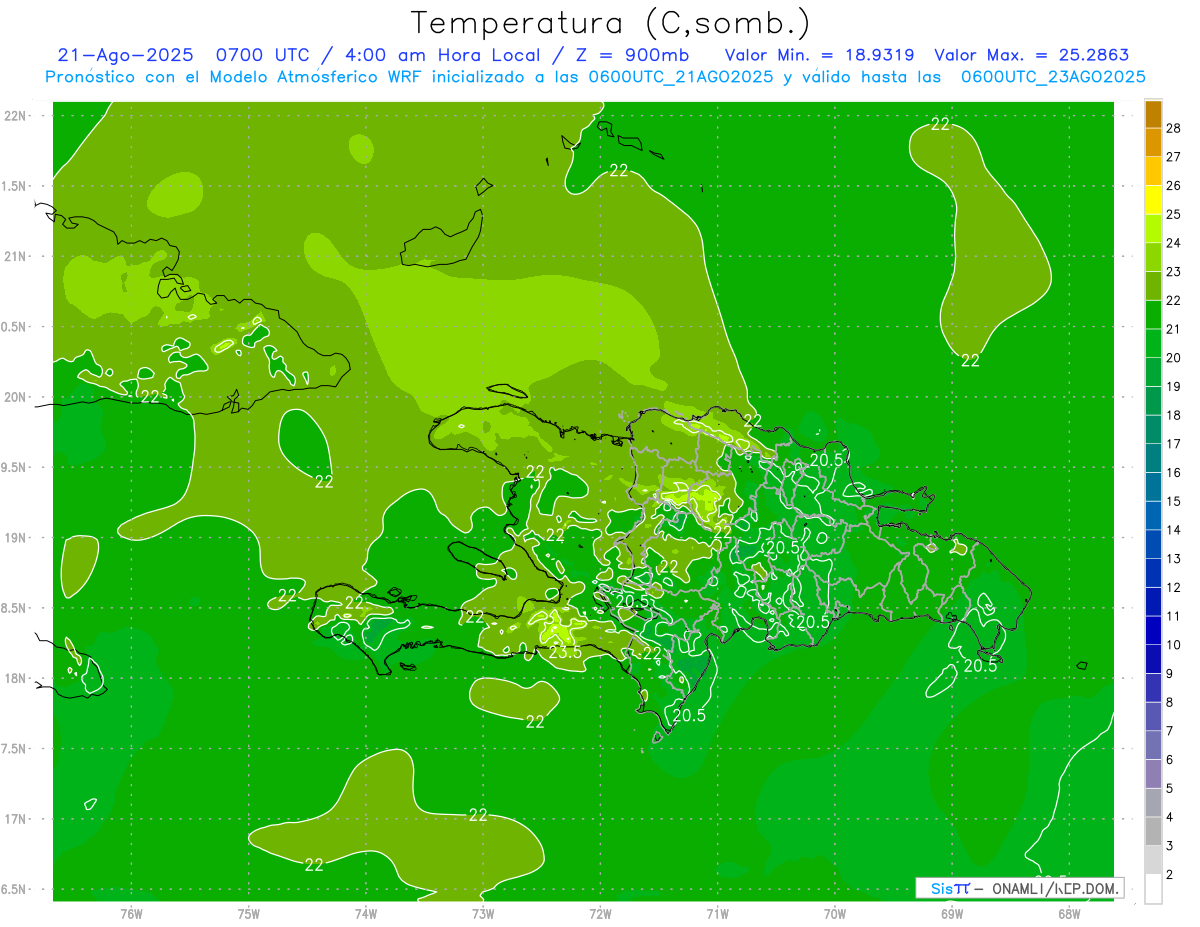Select the date text '21-Ago-2025'

(x=125, y=55)
